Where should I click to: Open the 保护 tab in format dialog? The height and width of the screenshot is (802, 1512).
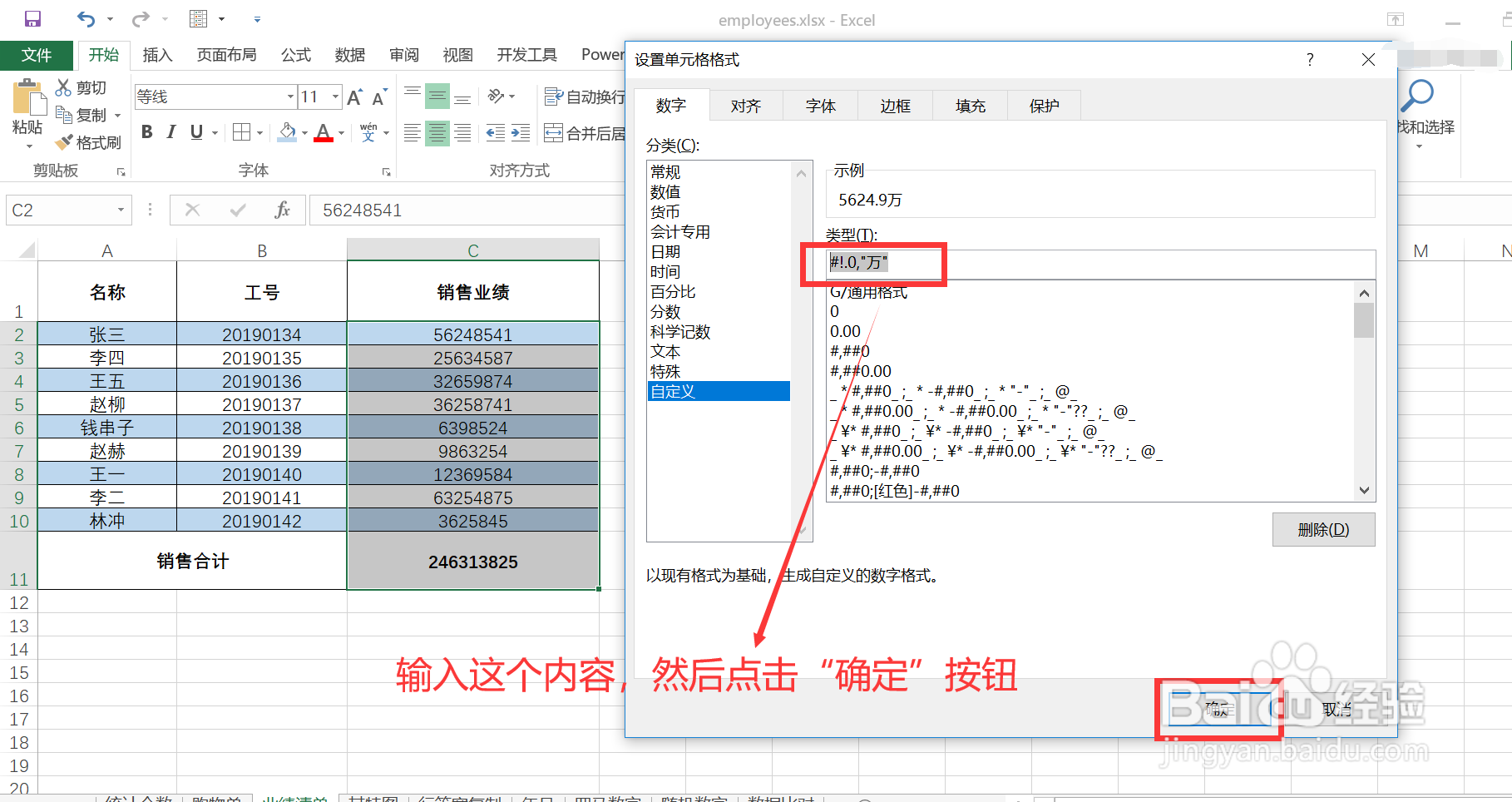click(x=1045, y=106)
